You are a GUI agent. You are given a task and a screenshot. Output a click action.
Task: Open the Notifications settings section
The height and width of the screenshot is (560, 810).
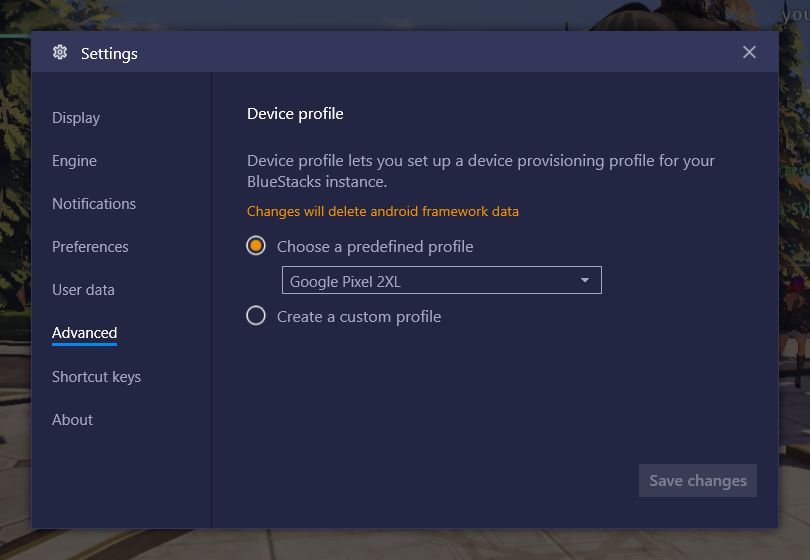pyautogui.click(x=94, y=204)
